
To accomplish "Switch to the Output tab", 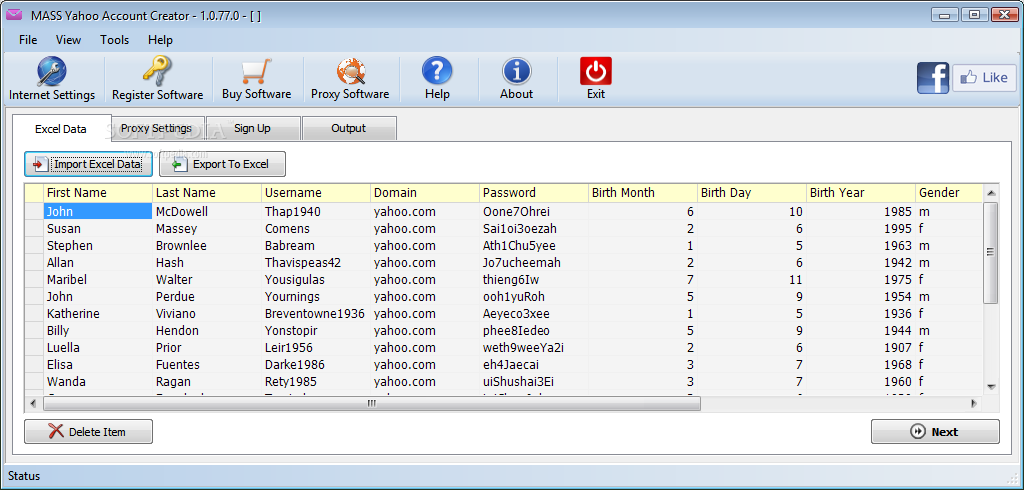I will coord(349,128).
